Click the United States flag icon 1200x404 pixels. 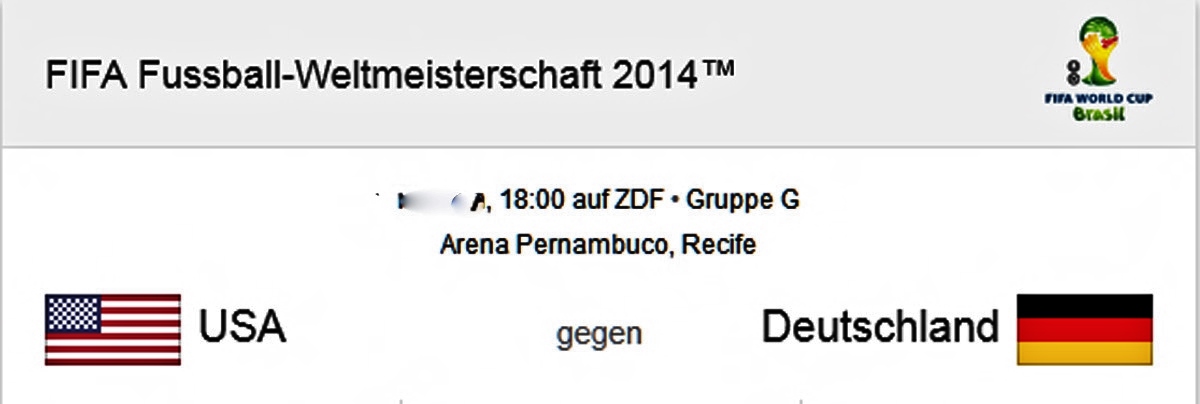point(113,329)
